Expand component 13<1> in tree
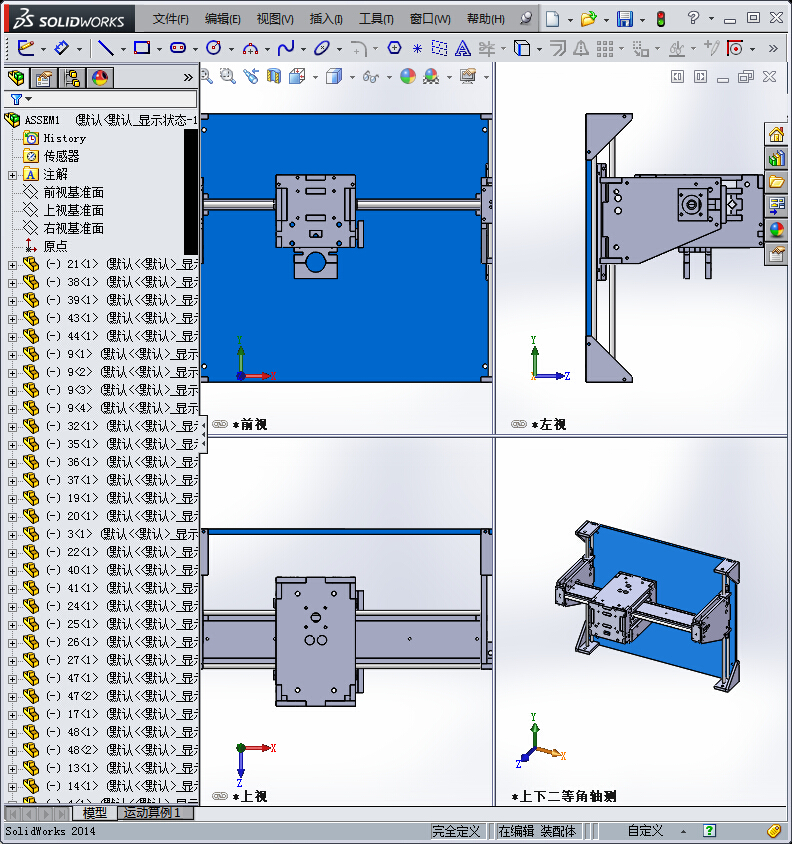Image resolution: width=792 pixels, height=844 pixels. click(x=12, y=769)
